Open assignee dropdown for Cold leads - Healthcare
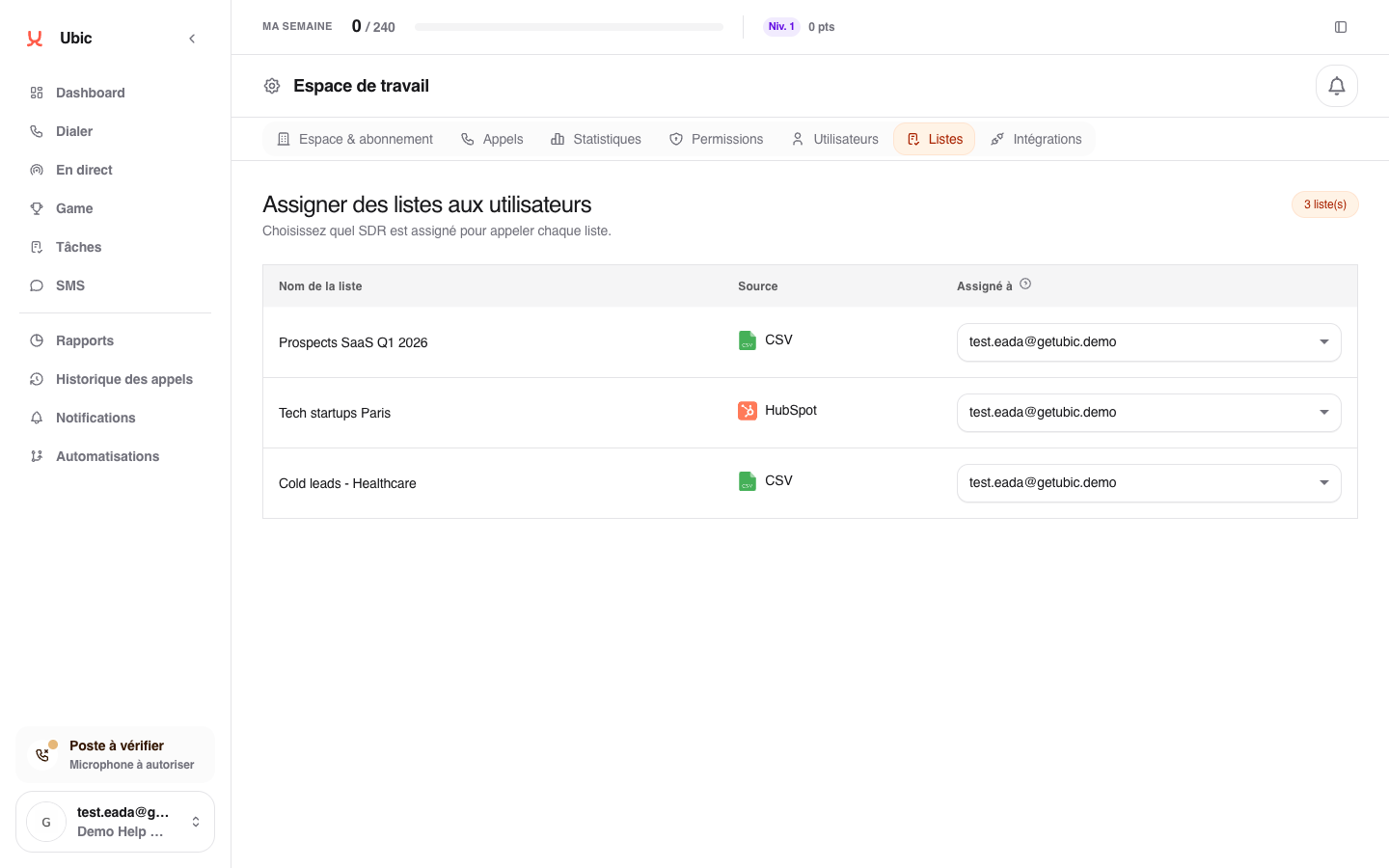This screenshot has width=1389, height=868. [1149, 483]
